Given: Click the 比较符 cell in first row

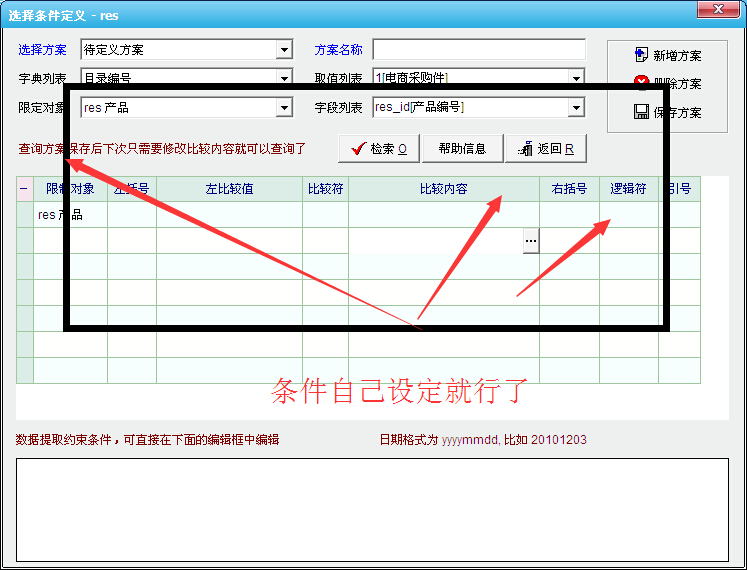Looking at the screenshot, I should click(x=325, y=215).
